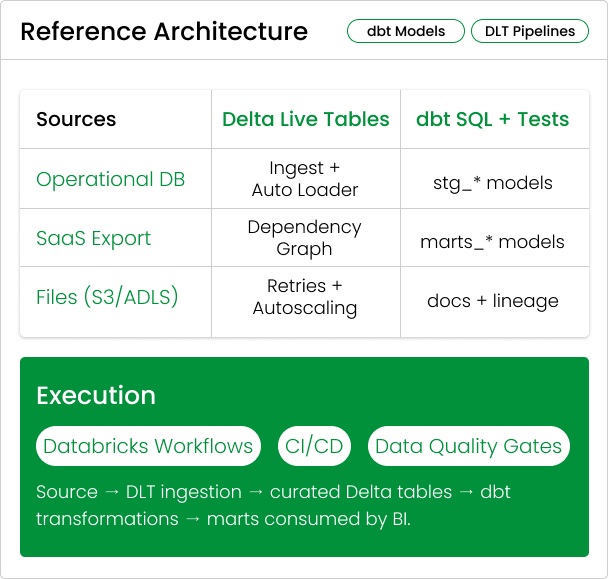Screen dimensions: 608x579
Task: Click the Delta Live Tables column header
Action: pos(306,119)
